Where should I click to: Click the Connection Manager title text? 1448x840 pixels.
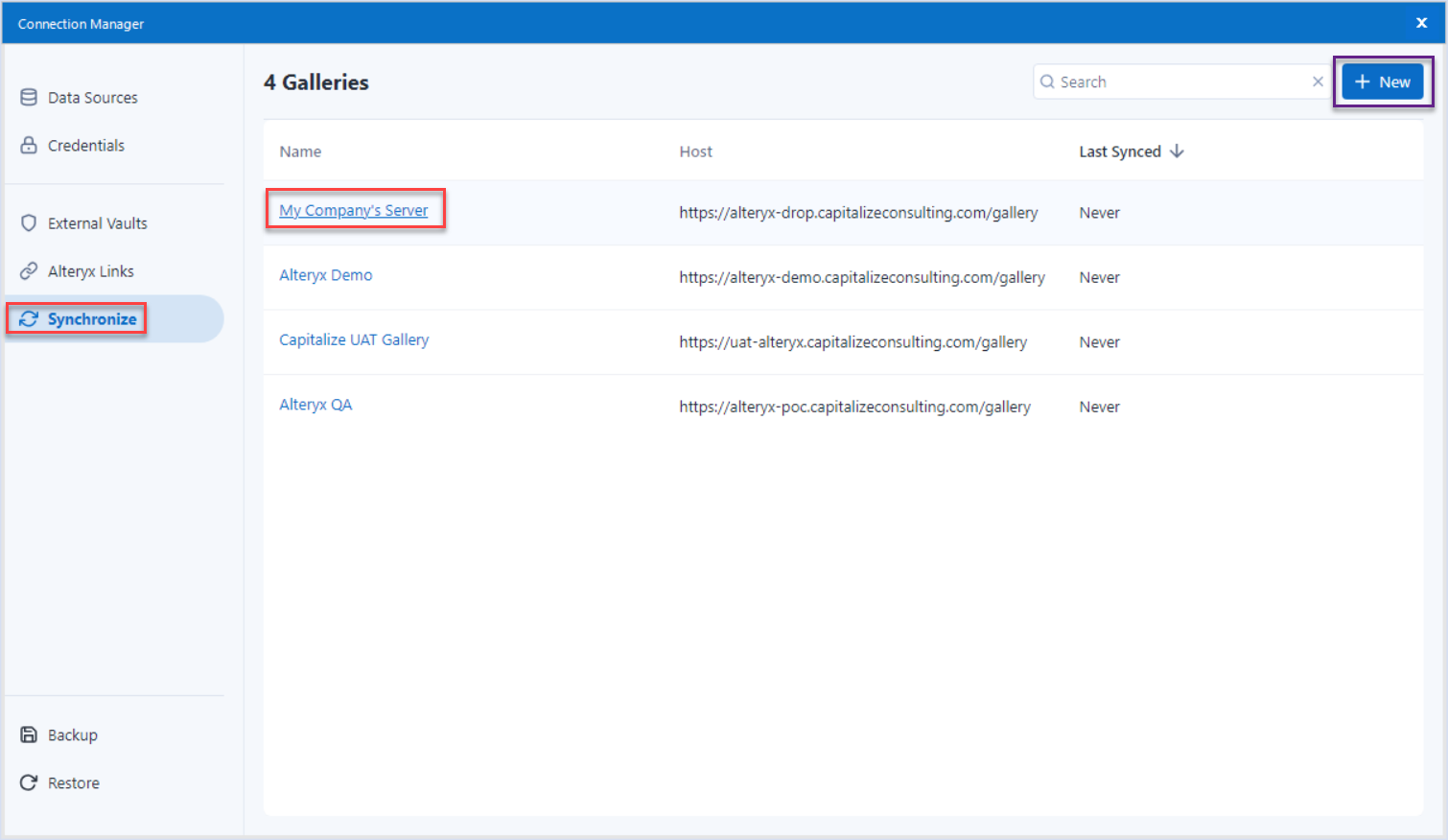click(x=81, y=24)
